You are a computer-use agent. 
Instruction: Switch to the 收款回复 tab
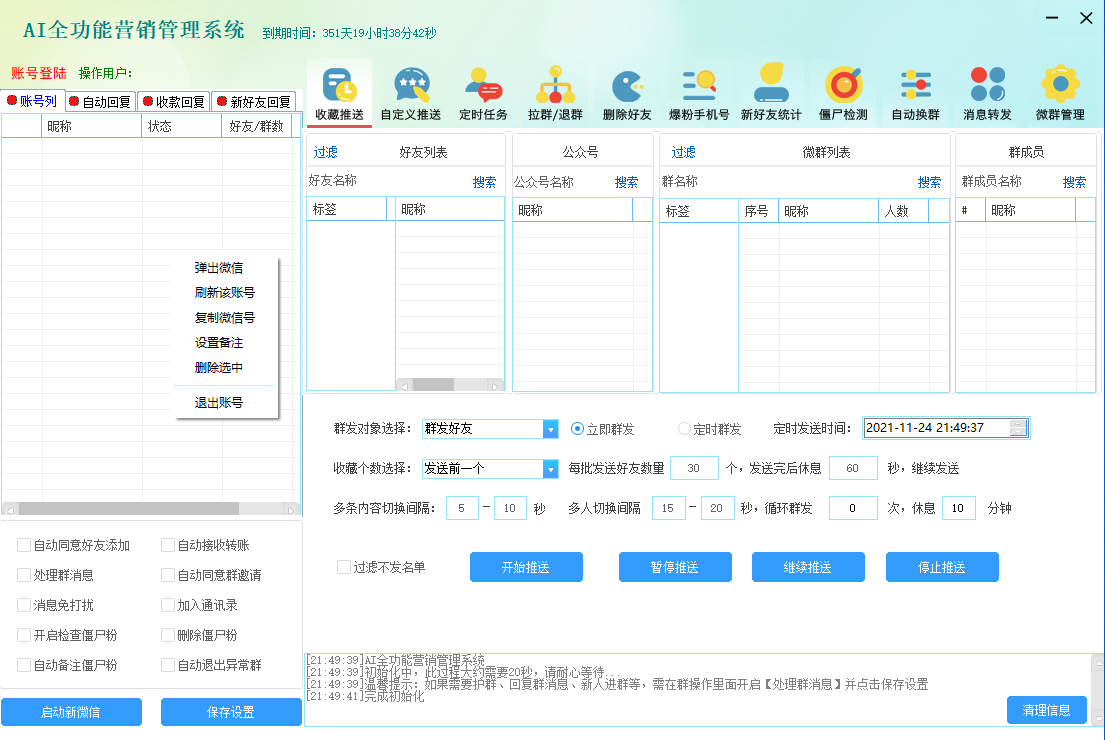pyautogui.click(x=173, y=102)
